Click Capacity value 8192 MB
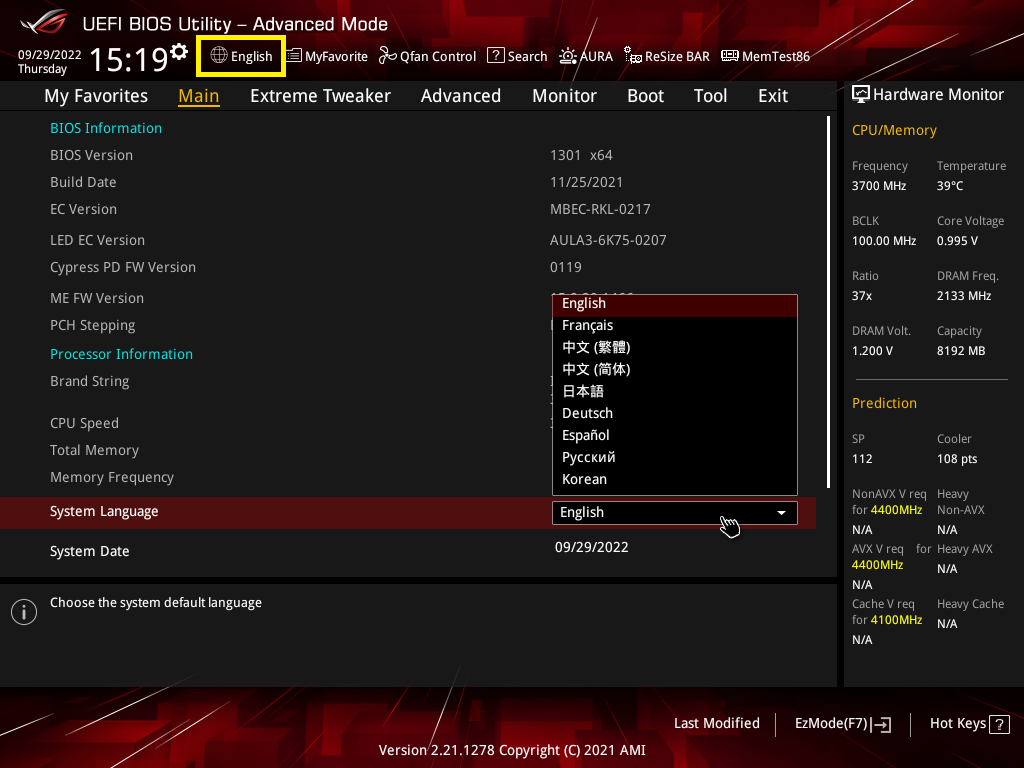 (x=961, y=351)
